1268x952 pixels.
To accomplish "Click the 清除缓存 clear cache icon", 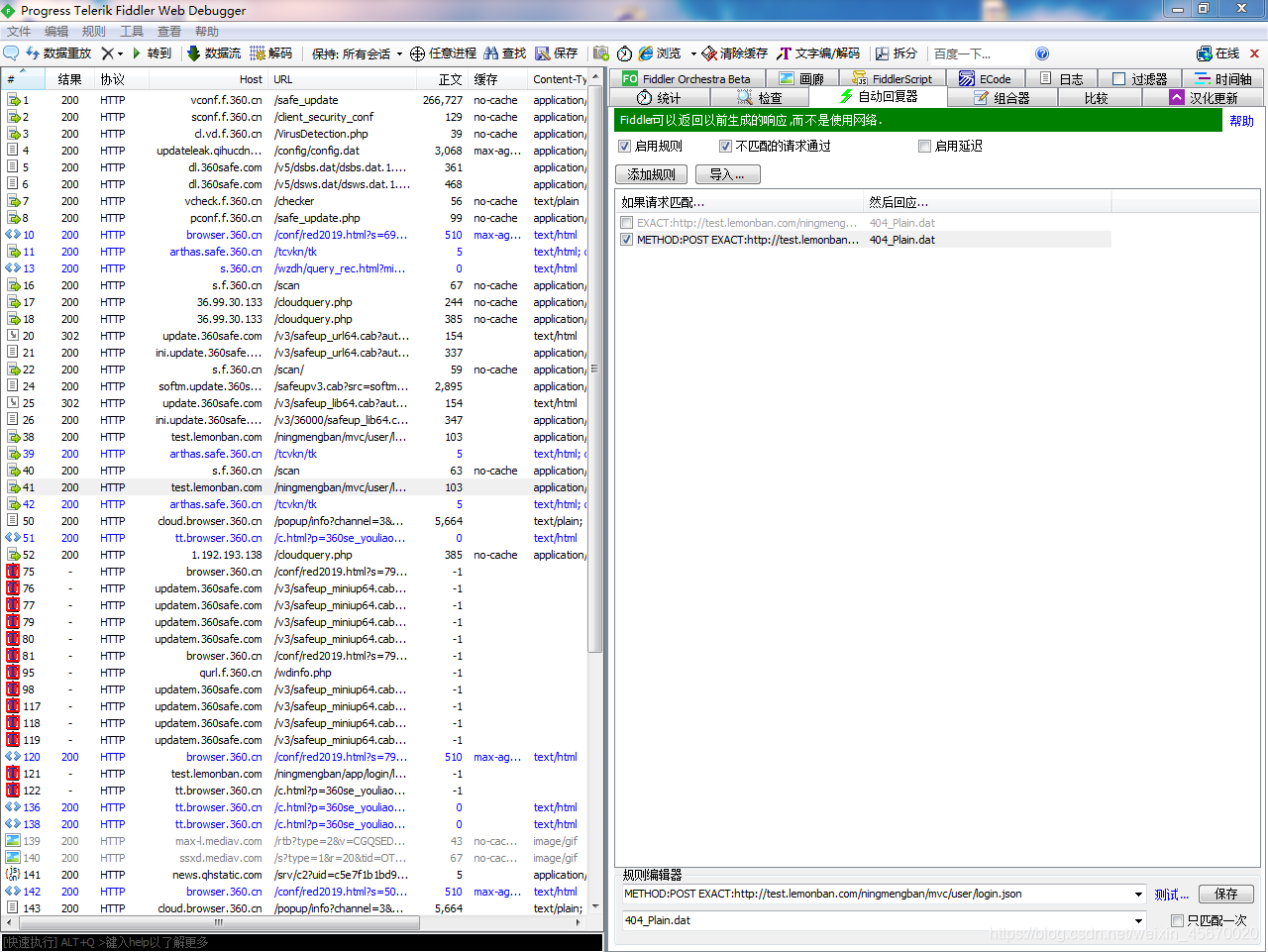I will tap(709, 53).
